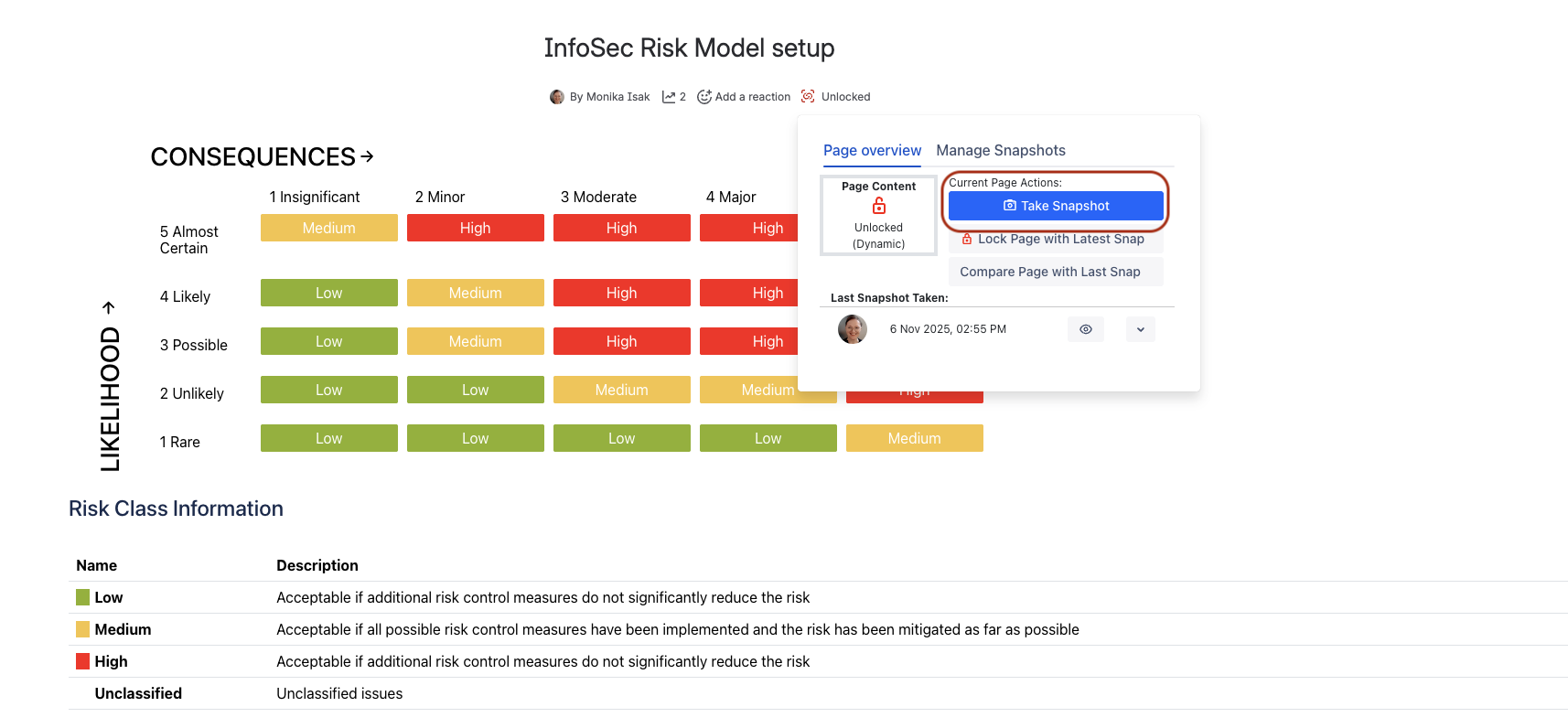Click the red High swatch in risk table

click(82, 661)
